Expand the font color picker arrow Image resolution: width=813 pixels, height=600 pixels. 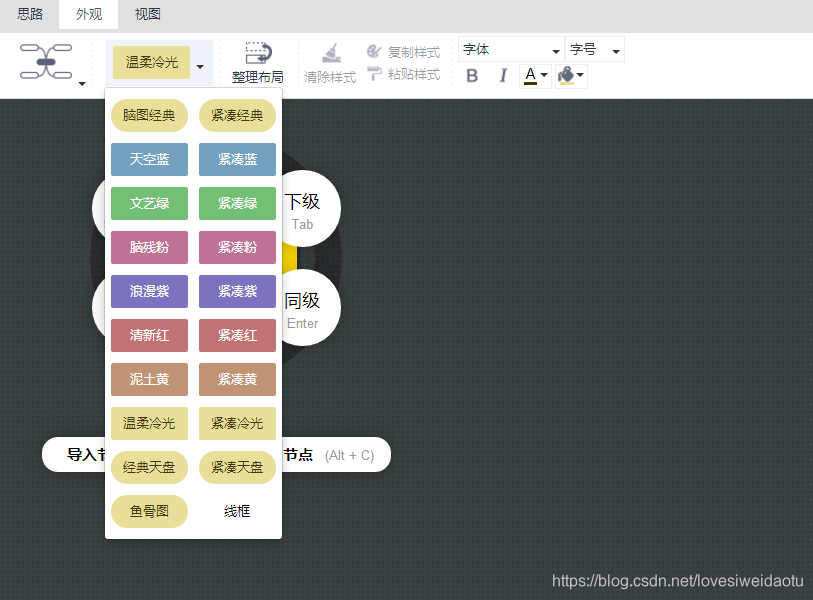pos(544,76)
